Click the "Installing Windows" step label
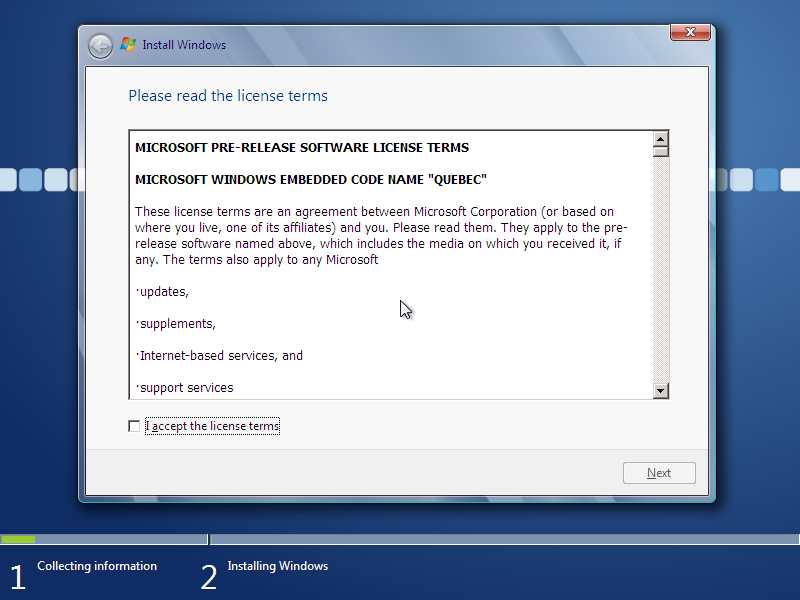This screenshot has width=800, height=600. coord(278,566)
